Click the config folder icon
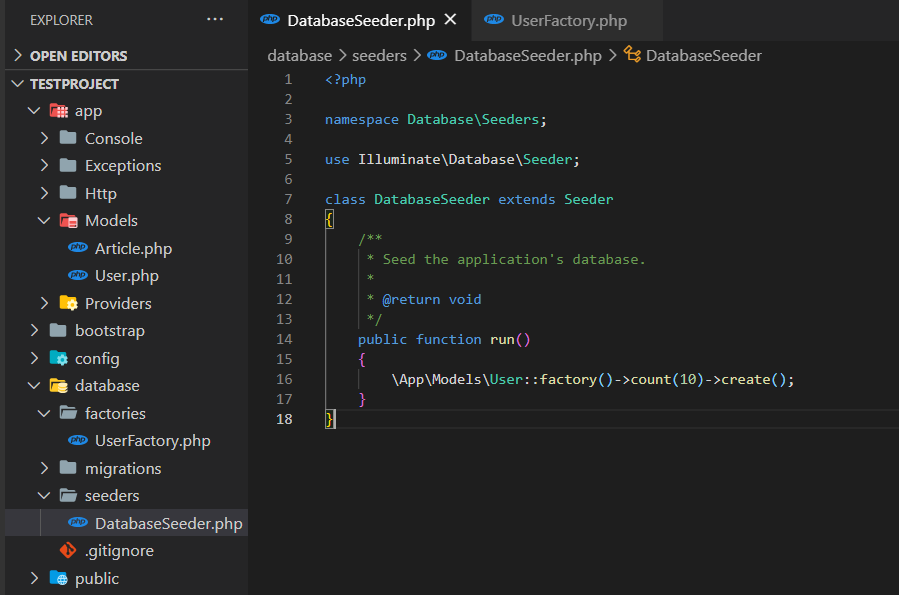The width and height of the screenshot is (899, 595). click(59, 358)
